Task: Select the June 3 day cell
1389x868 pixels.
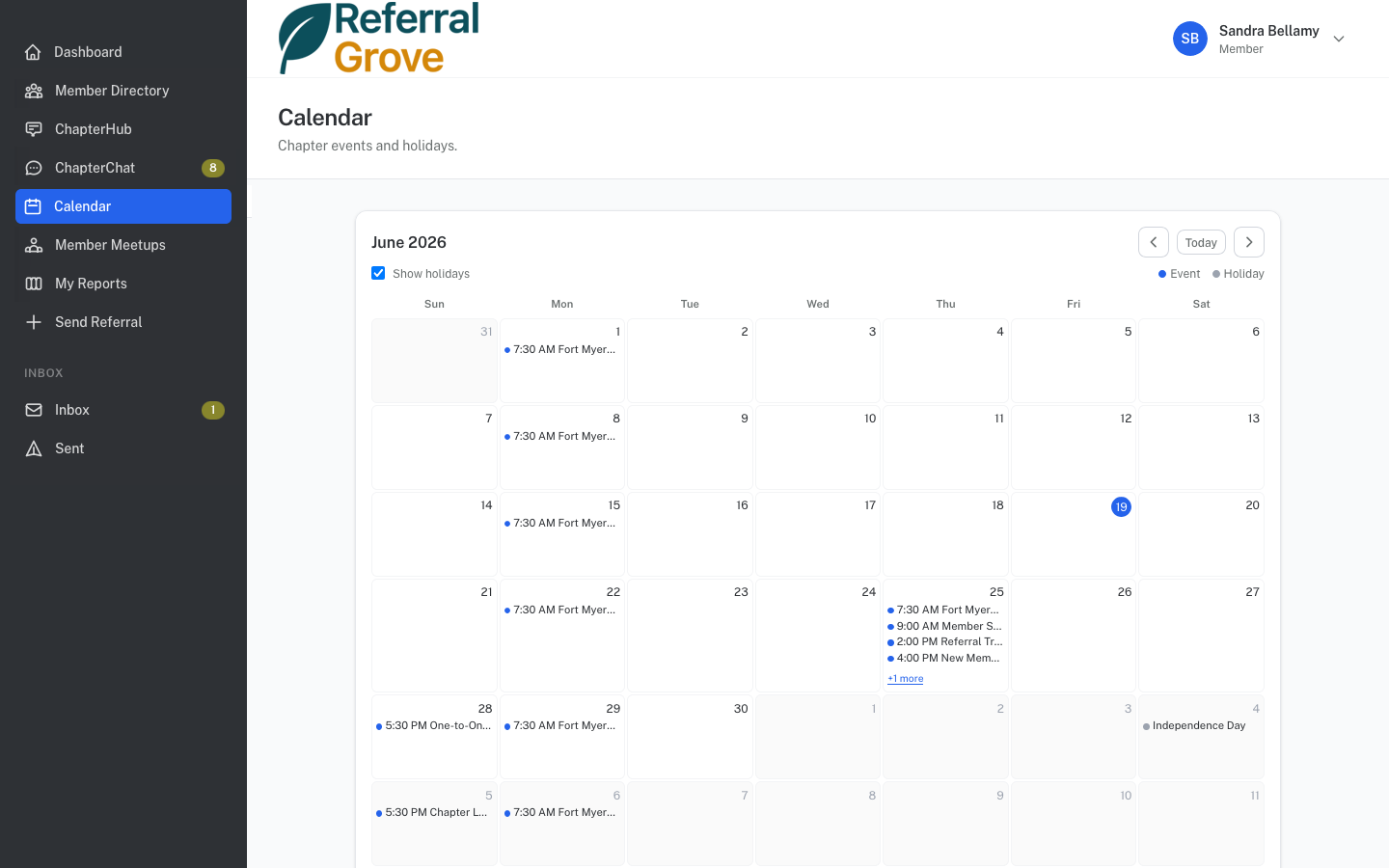Action: point(818,361)
